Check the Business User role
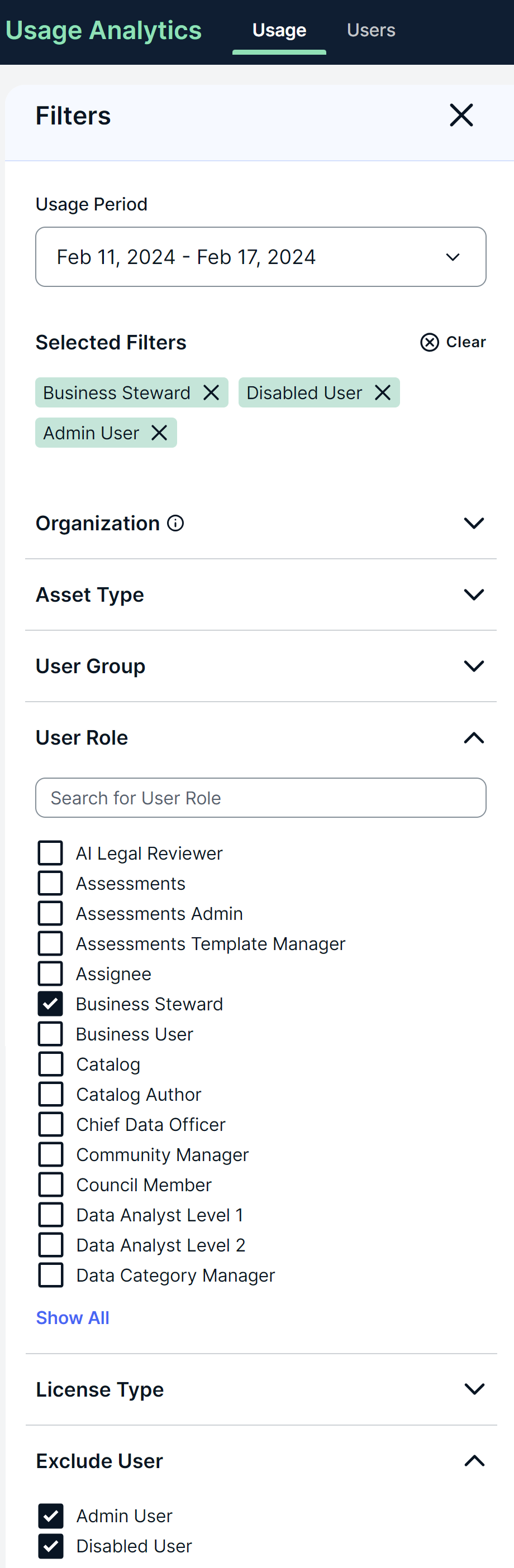This screenshot has width=514, height=1568. (x=50, y=1034)
